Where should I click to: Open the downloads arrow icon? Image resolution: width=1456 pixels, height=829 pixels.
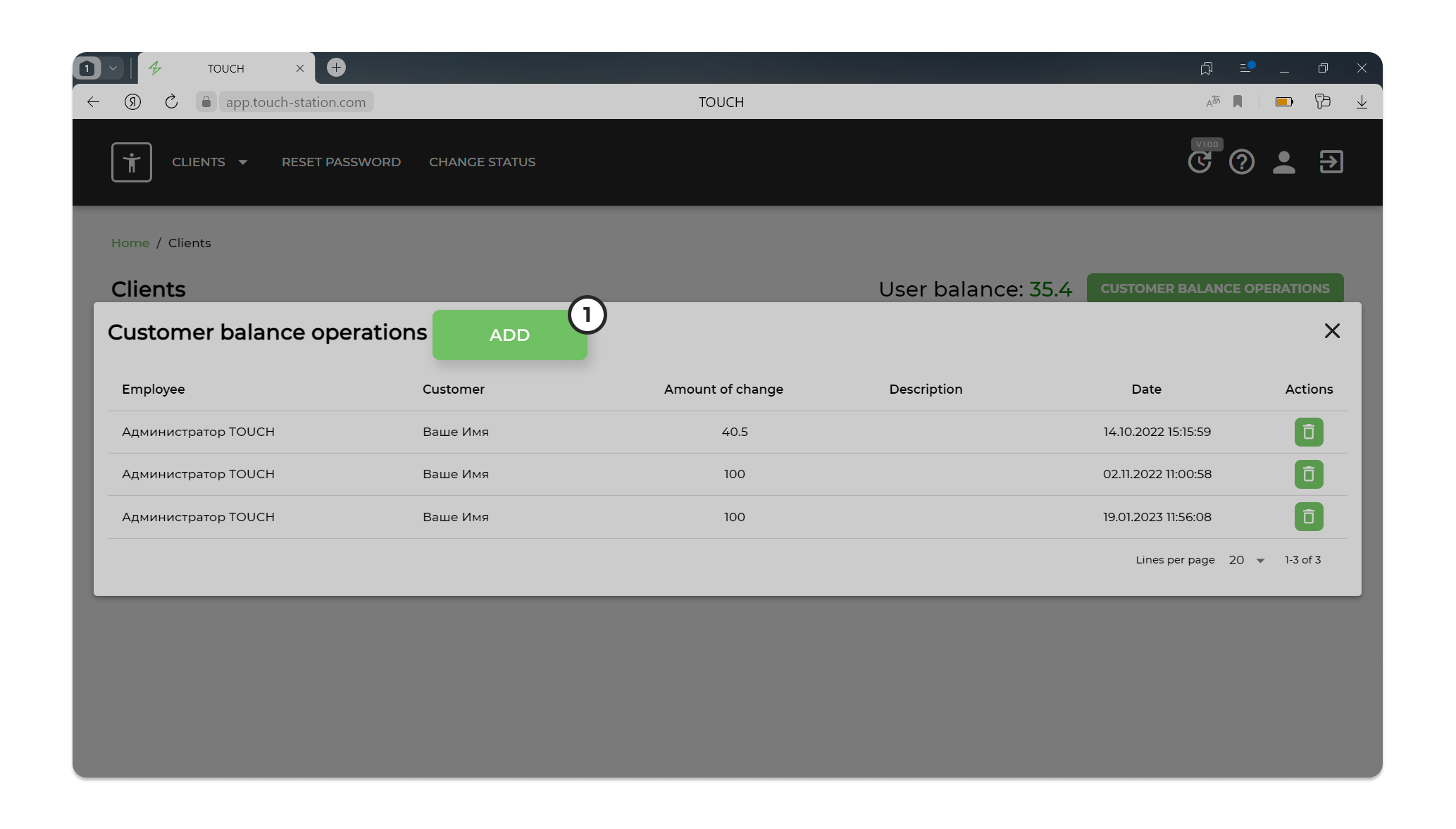[1362, 102]
